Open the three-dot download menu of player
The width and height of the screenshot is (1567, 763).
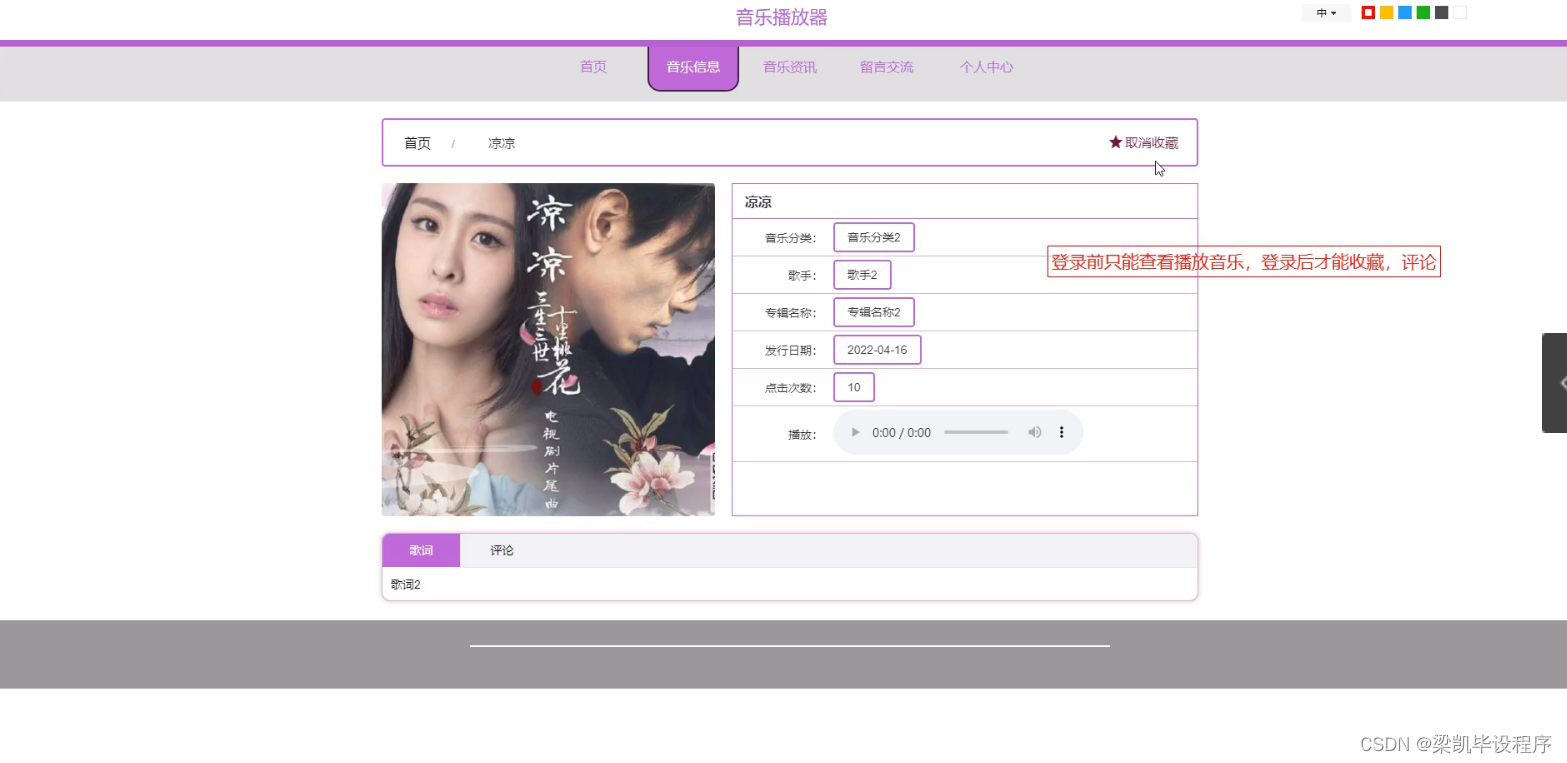point(1061,432)
